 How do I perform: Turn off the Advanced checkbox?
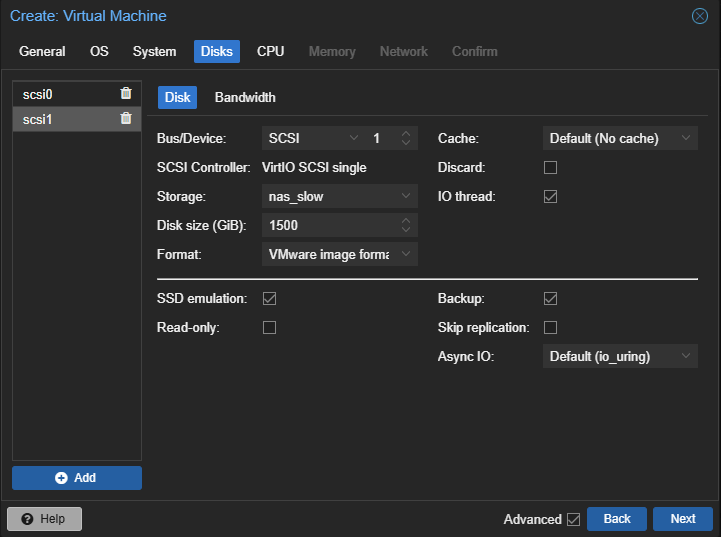tap(573, 519)
